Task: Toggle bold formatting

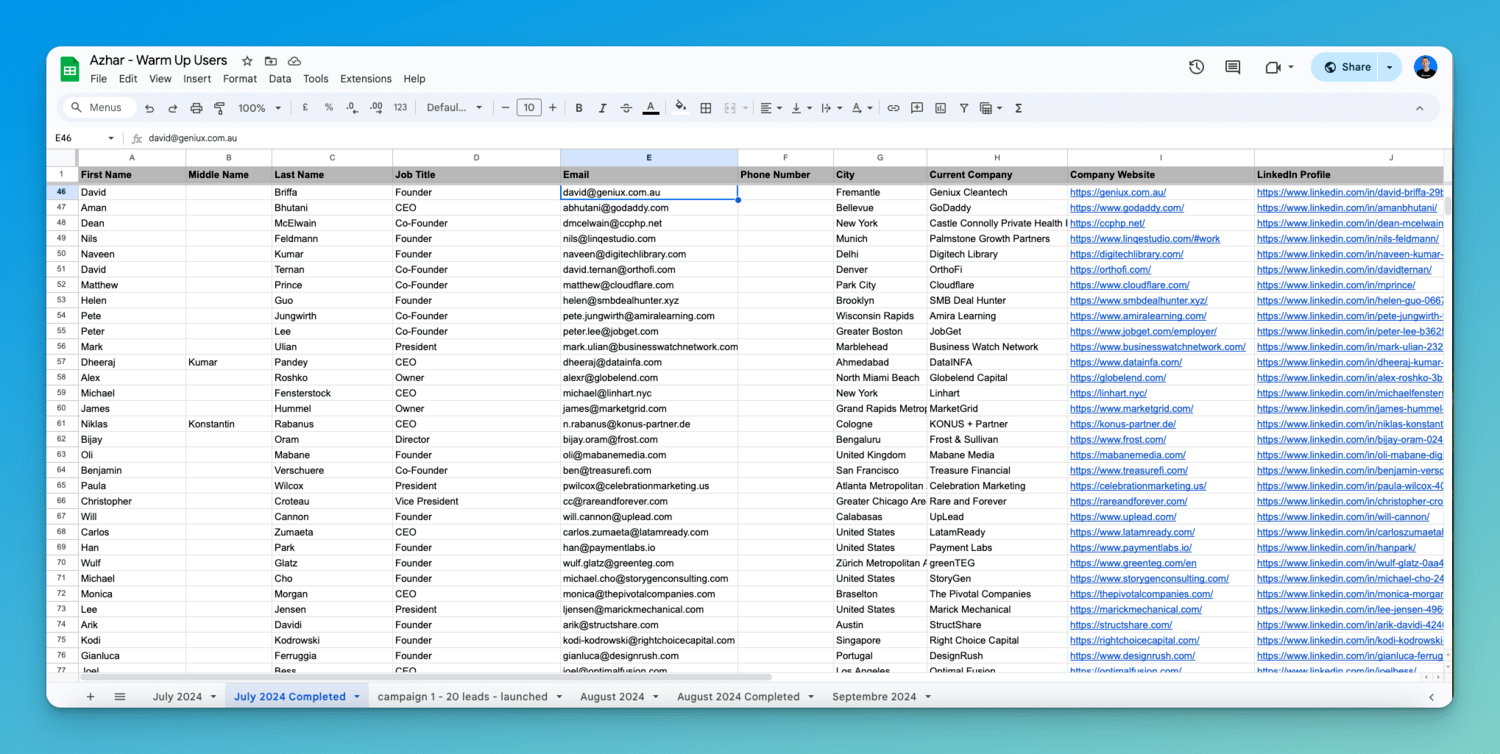Action: pos(579,107)
